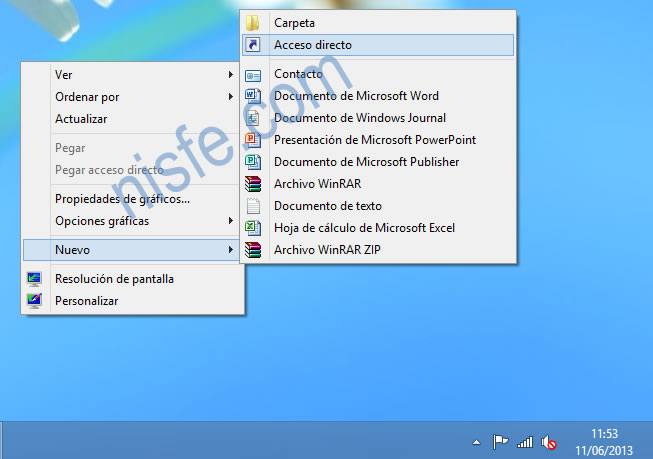Screen dimensions: 653x459
Task: Open the Ver menu entry
Action: [131, 75]
